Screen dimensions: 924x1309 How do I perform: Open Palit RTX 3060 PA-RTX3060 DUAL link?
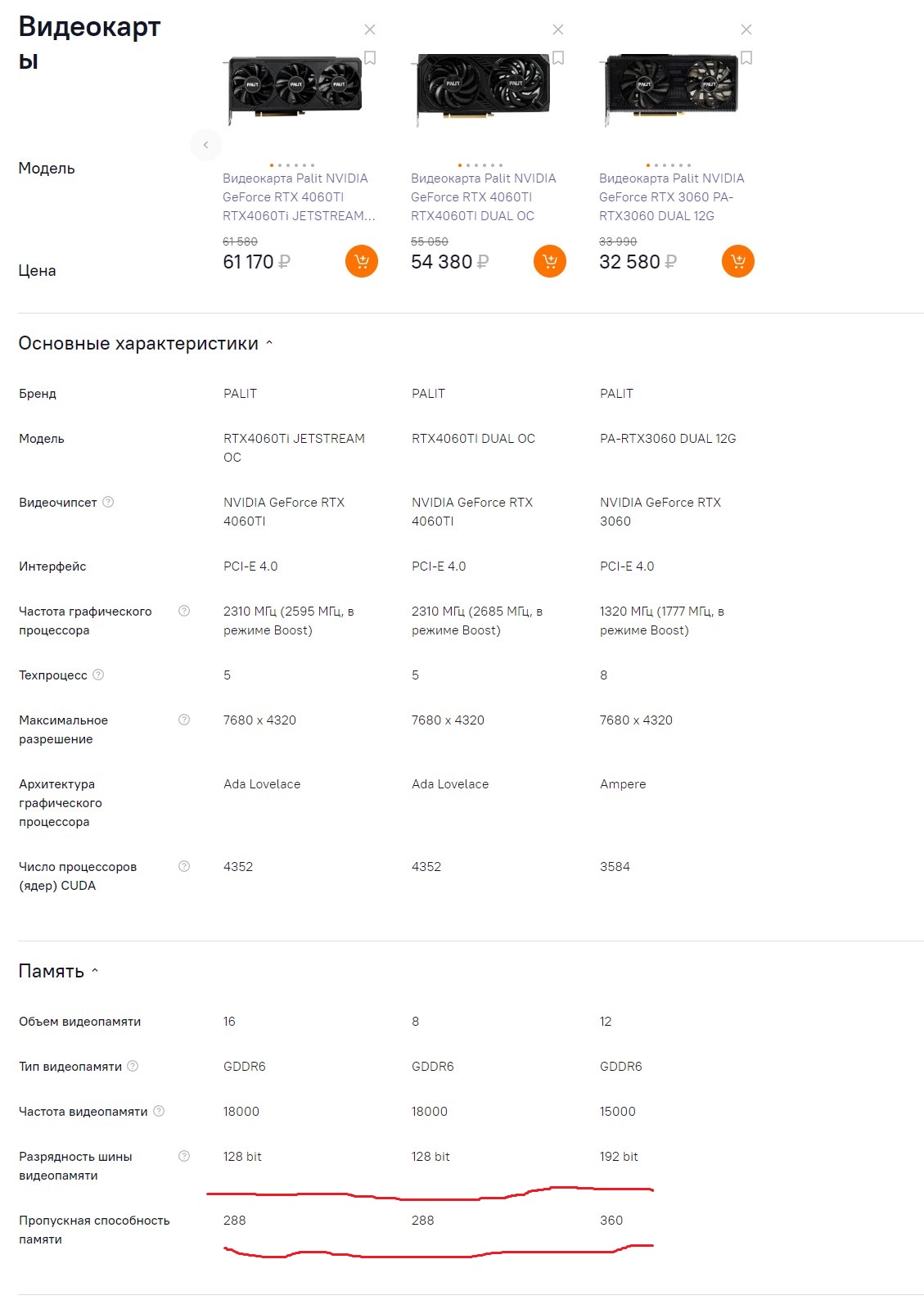click(671, 197)
